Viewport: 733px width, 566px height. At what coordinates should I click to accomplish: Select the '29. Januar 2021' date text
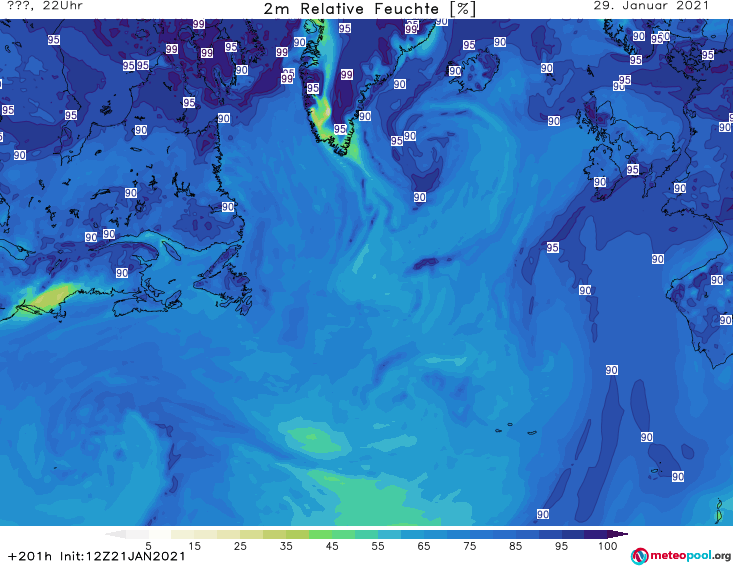[651, 6]
